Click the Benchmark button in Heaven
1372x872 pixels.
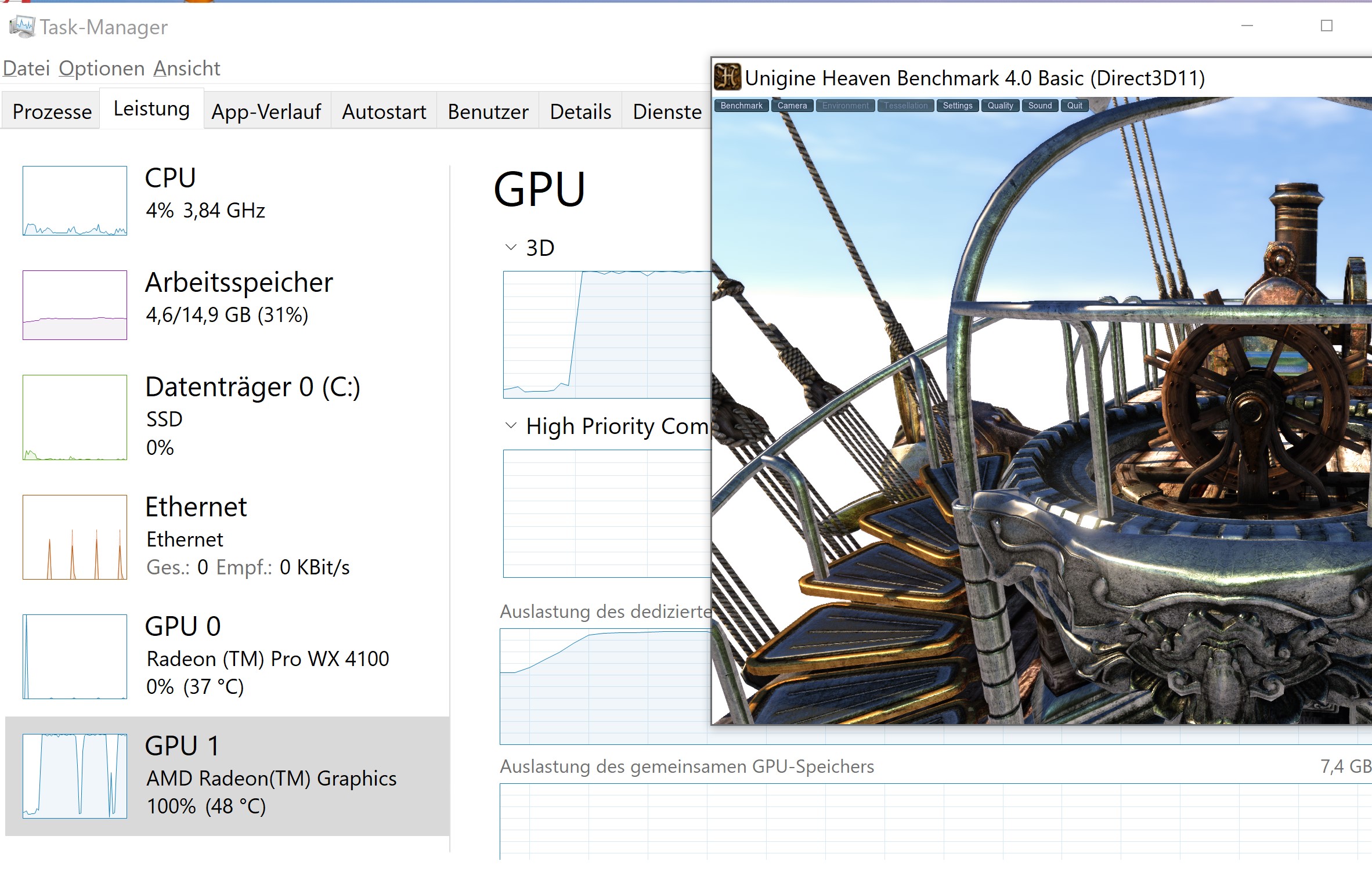coord(741,106)
